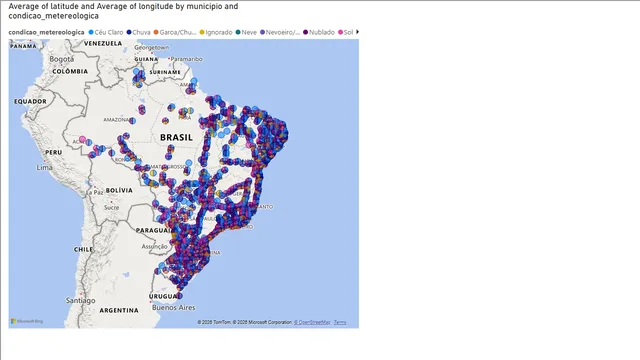Screen dimensions: 640x360
Task: Select the Ignorado legend entry
Action: click(216, 32)
